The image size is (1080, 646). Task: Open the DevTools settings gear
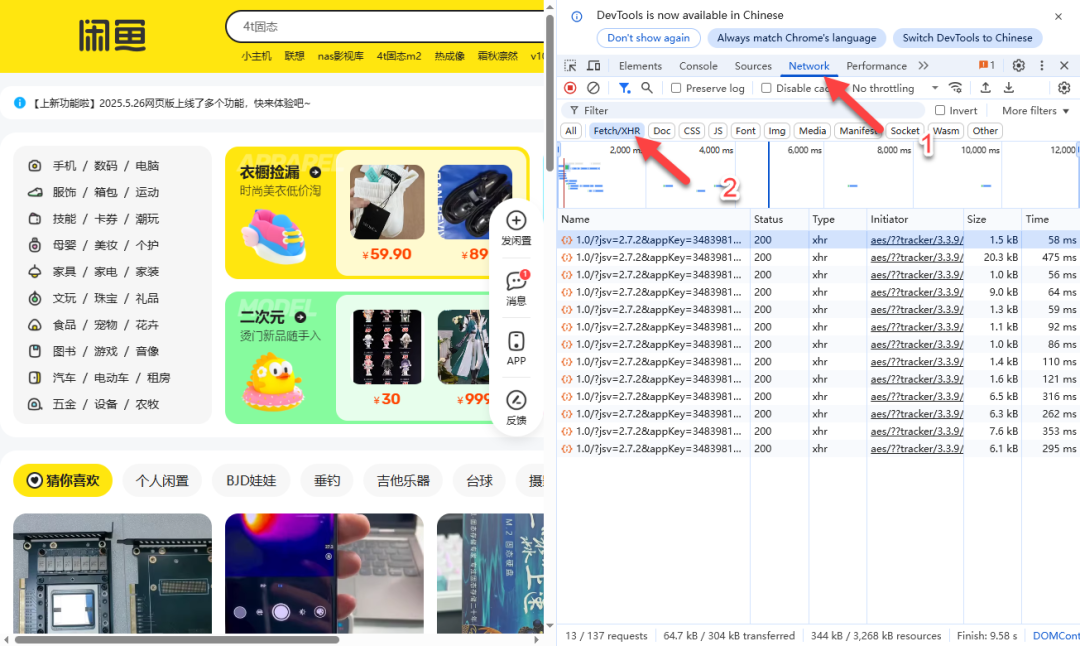point(1018,66)
